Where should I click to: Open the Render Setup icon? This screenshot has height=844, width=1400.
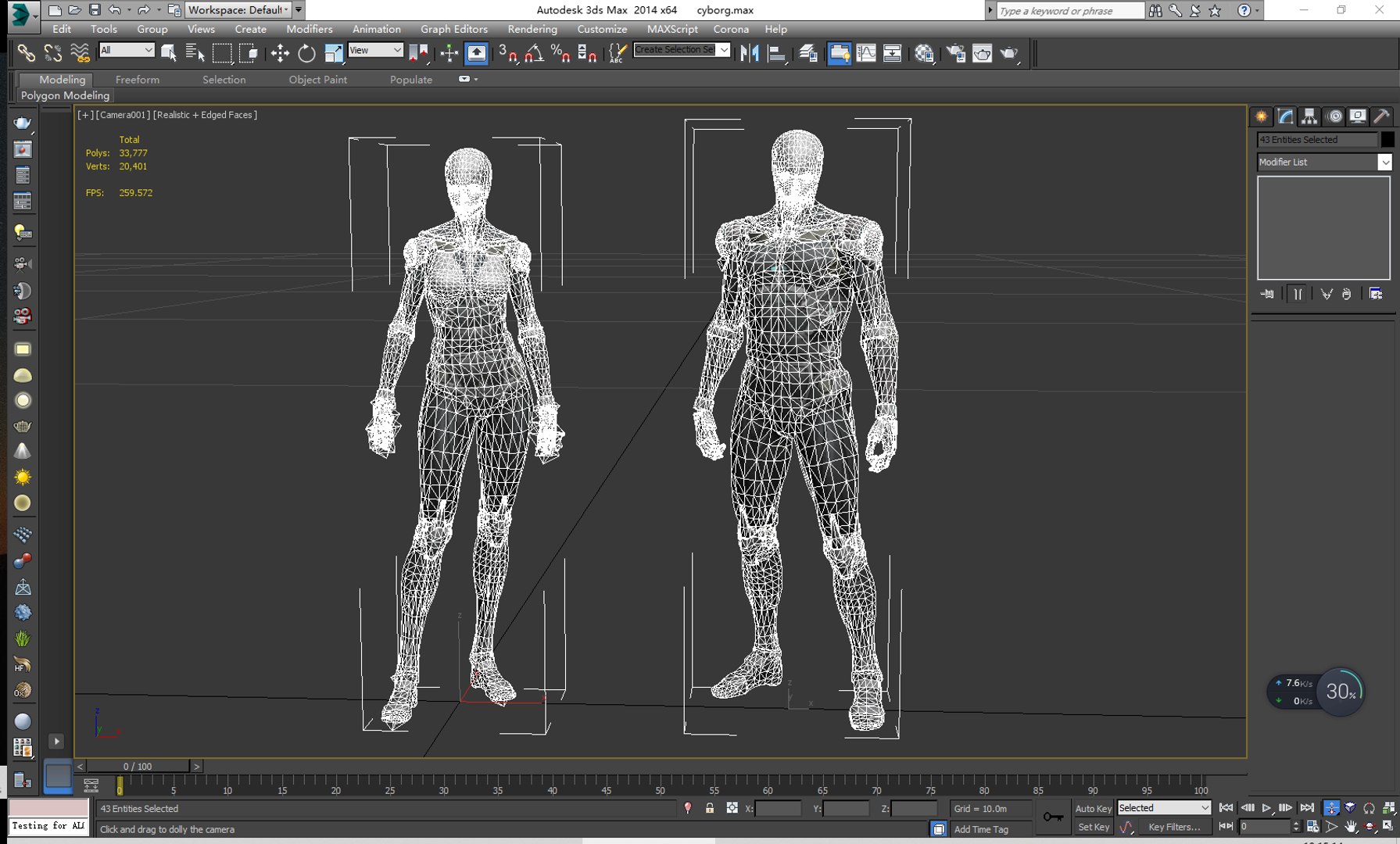956,53
